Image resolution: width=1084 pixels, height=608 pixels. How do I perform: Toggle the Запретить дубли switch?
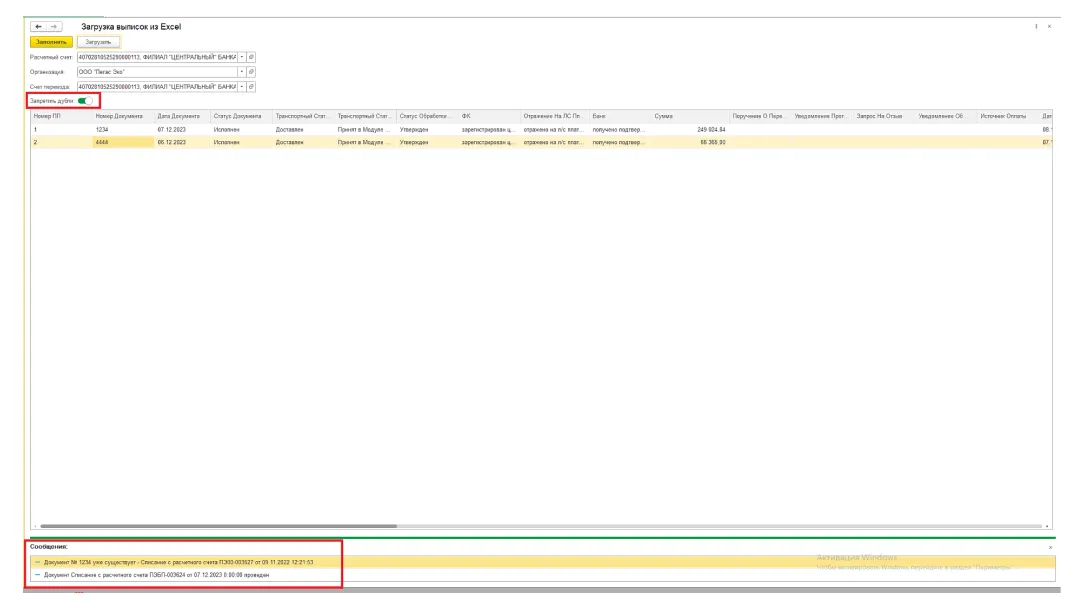(85, 101)
